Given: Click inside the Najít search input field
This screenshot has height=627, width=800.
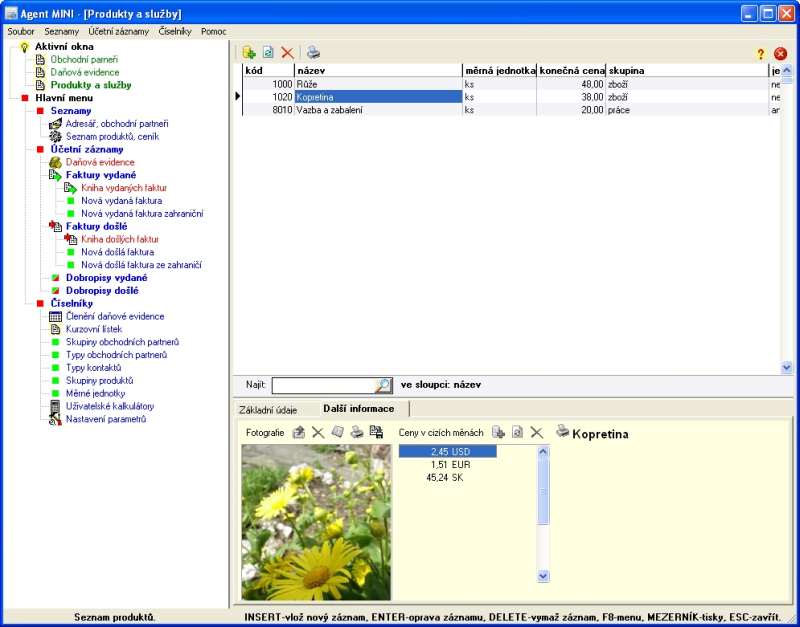Looking at the screenshot, I should coord(322,385).
